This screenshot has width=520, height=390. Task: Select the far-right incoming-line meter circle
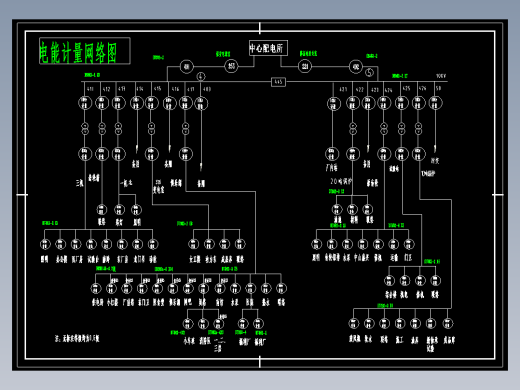tap(356, 67)
